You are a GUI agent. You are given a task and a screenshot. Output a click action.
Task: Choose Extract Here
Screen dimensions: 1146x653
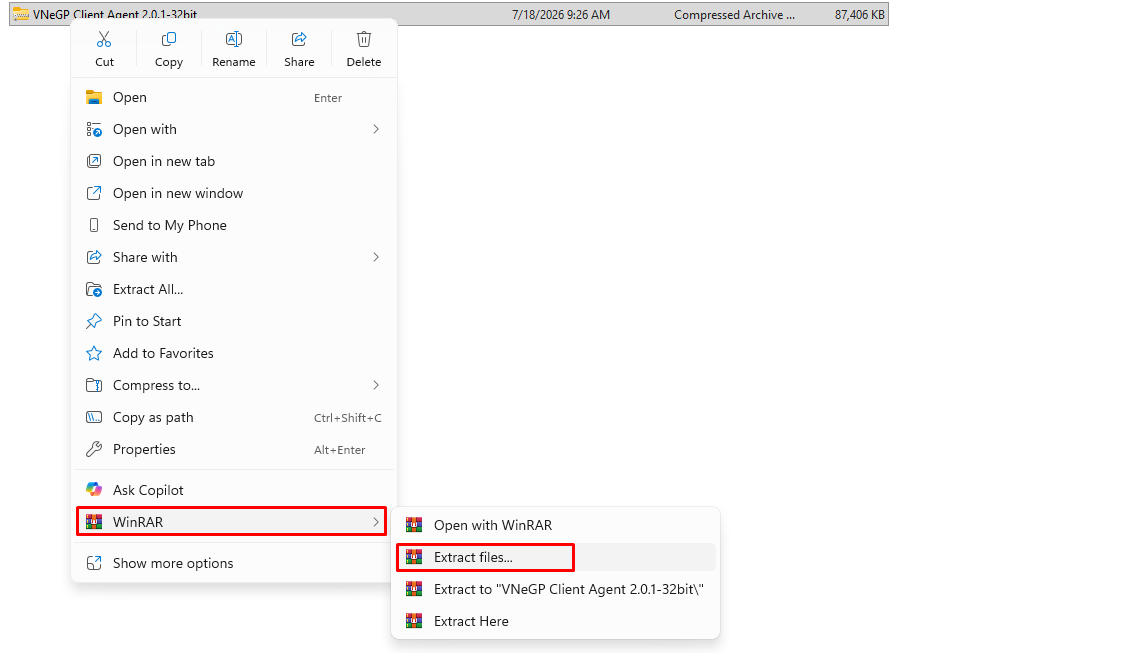point(555,622)
